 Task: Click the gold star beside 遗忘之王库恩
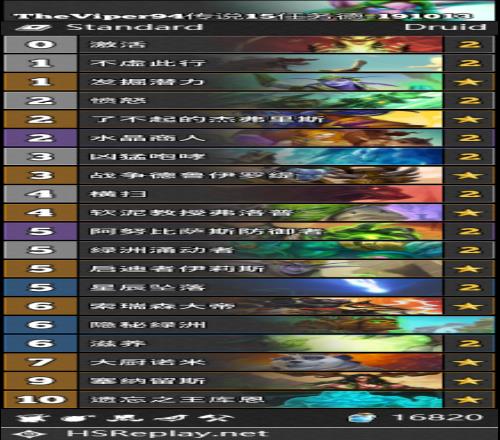[x=469, y=399]
